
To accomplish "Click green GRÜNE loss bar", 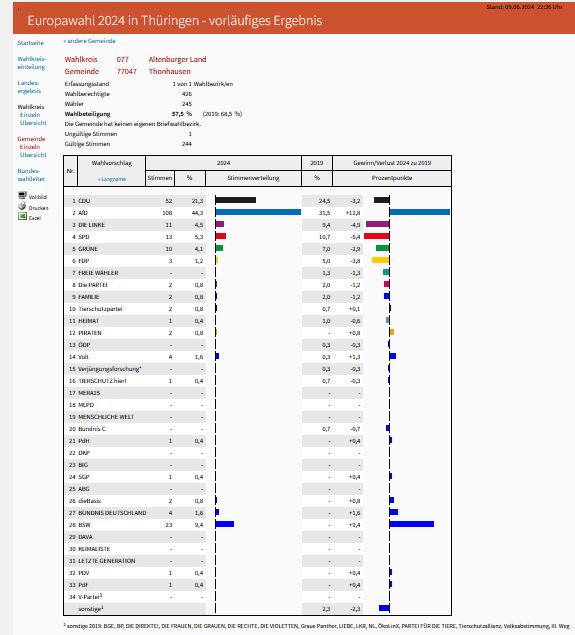I will point(383,248).
